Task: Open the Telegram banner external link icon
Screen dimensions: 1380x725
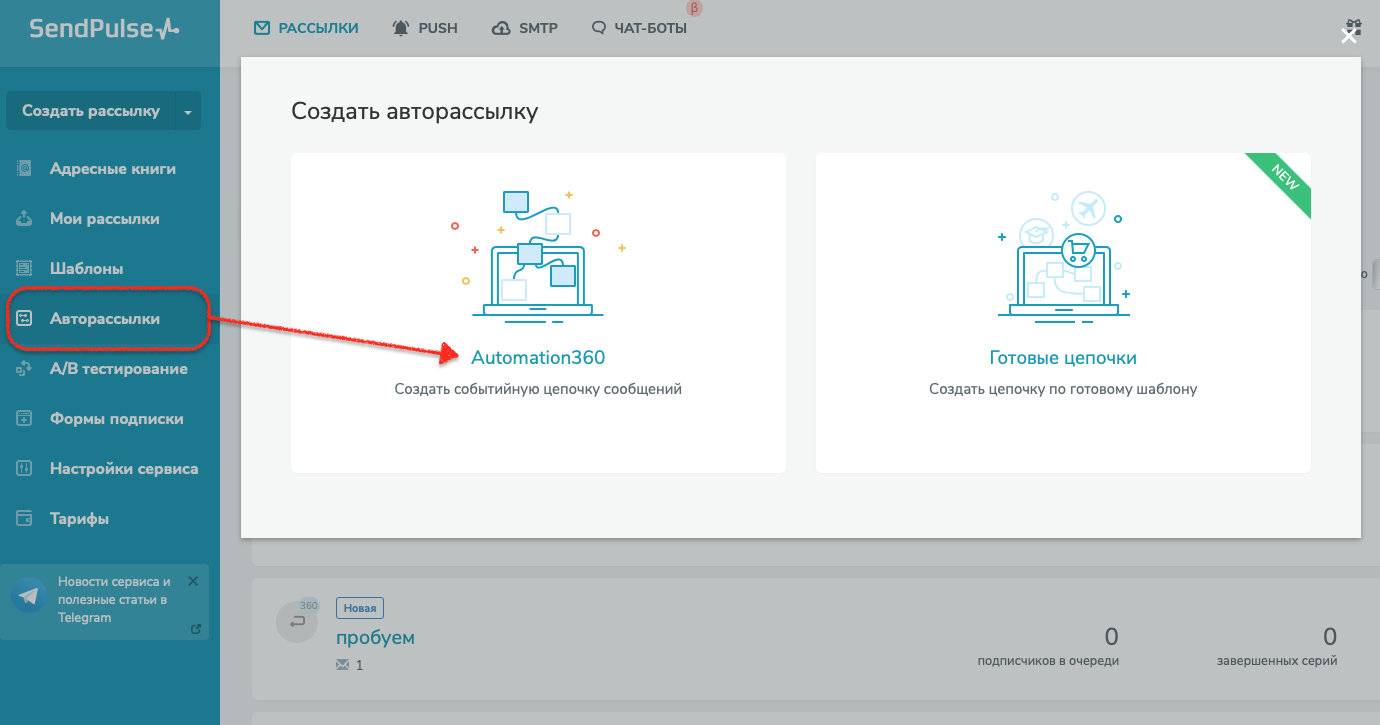Action: pos(195,630)
